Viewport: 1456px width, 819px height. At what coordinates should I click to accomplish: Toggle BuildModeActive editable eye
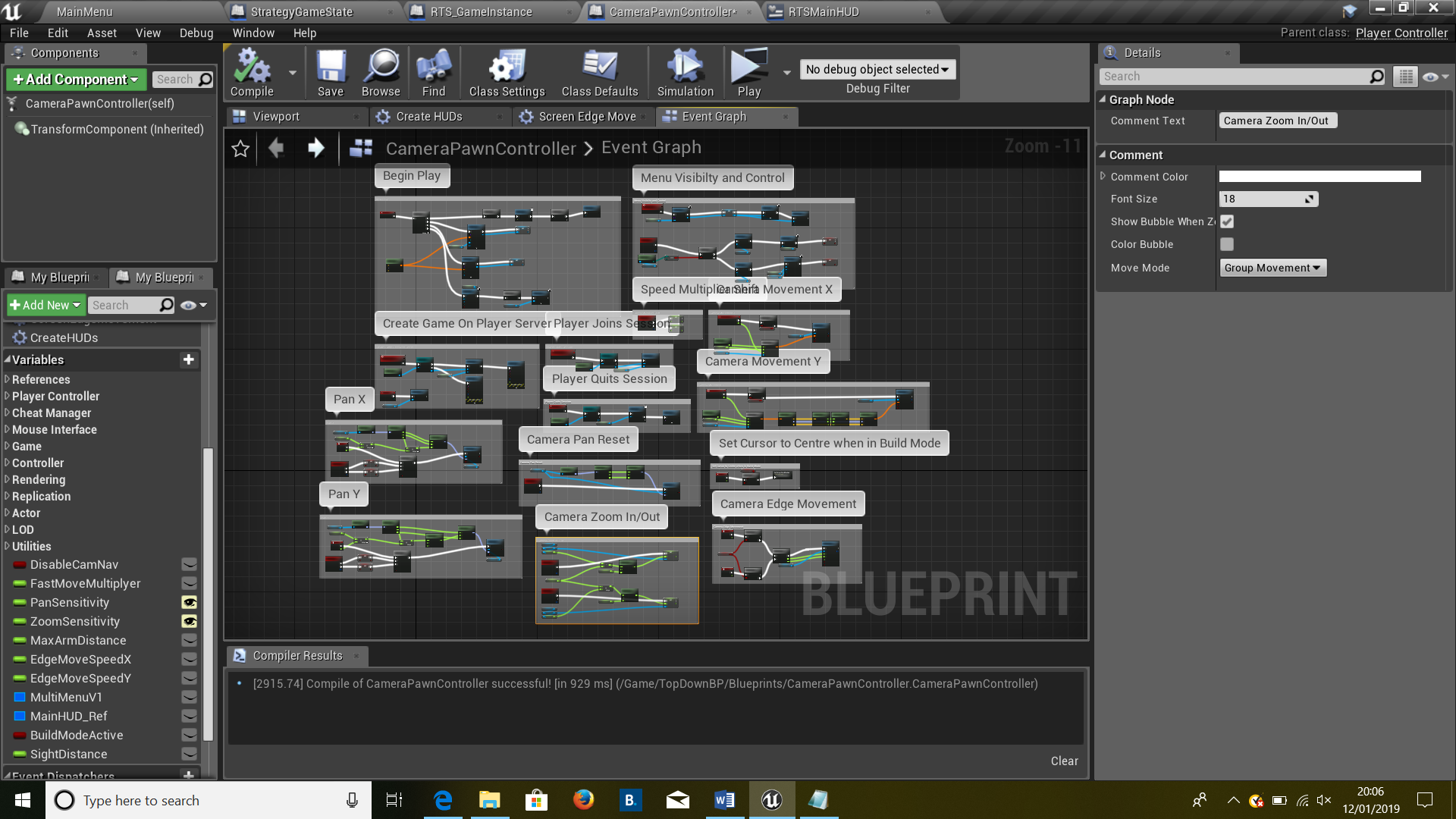pos(189,735)
